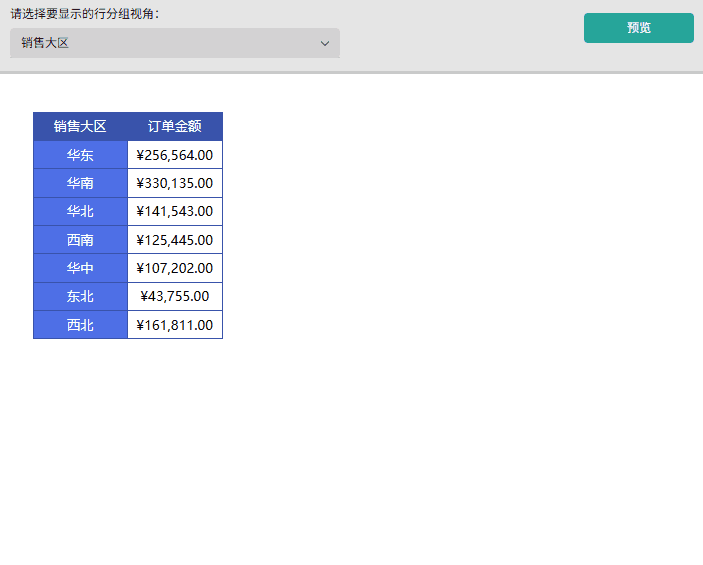Click the 华南 row cell
This screenshot has height=565, width=703.
pos(80,183)
